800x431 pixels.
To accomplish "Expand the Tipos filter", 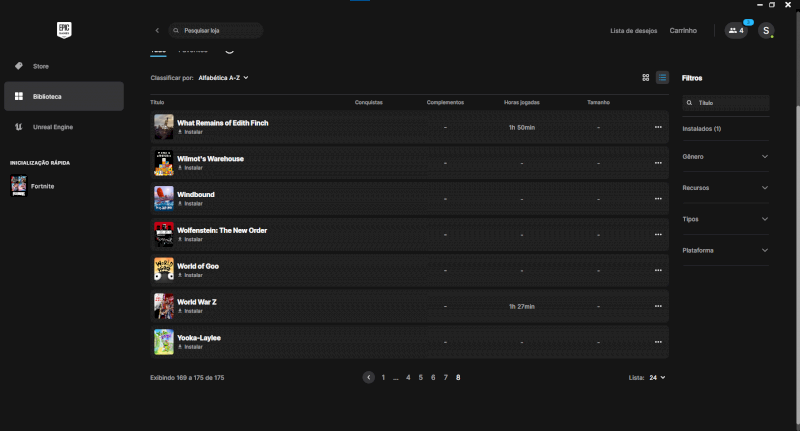I will [725, 219].
